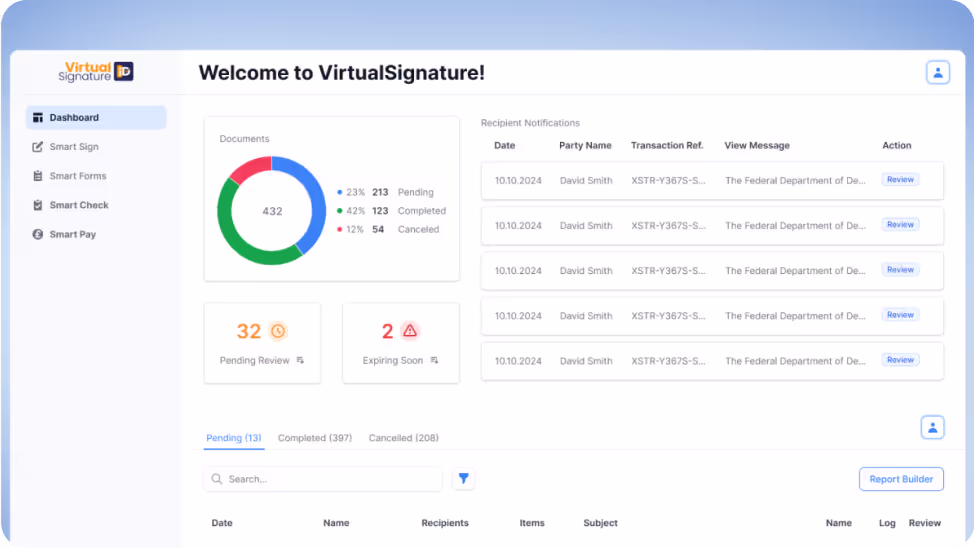The width and height of the screenshot is (974, 548).
Task: Click the Action column header
Action: point(897,145)
